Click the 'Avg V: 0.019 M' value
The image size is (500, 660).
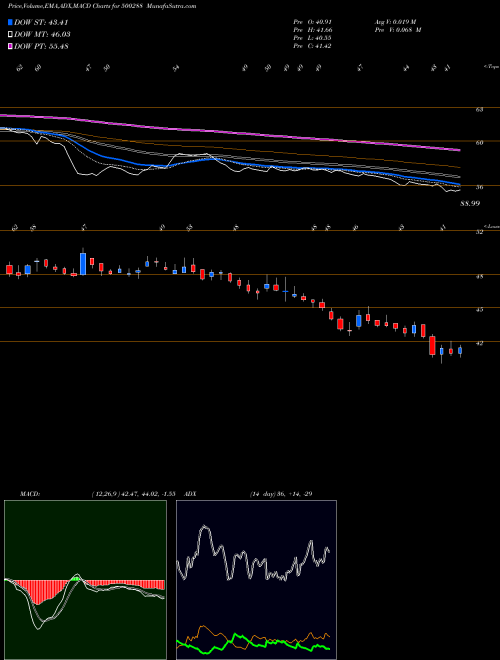pos(395,22)
